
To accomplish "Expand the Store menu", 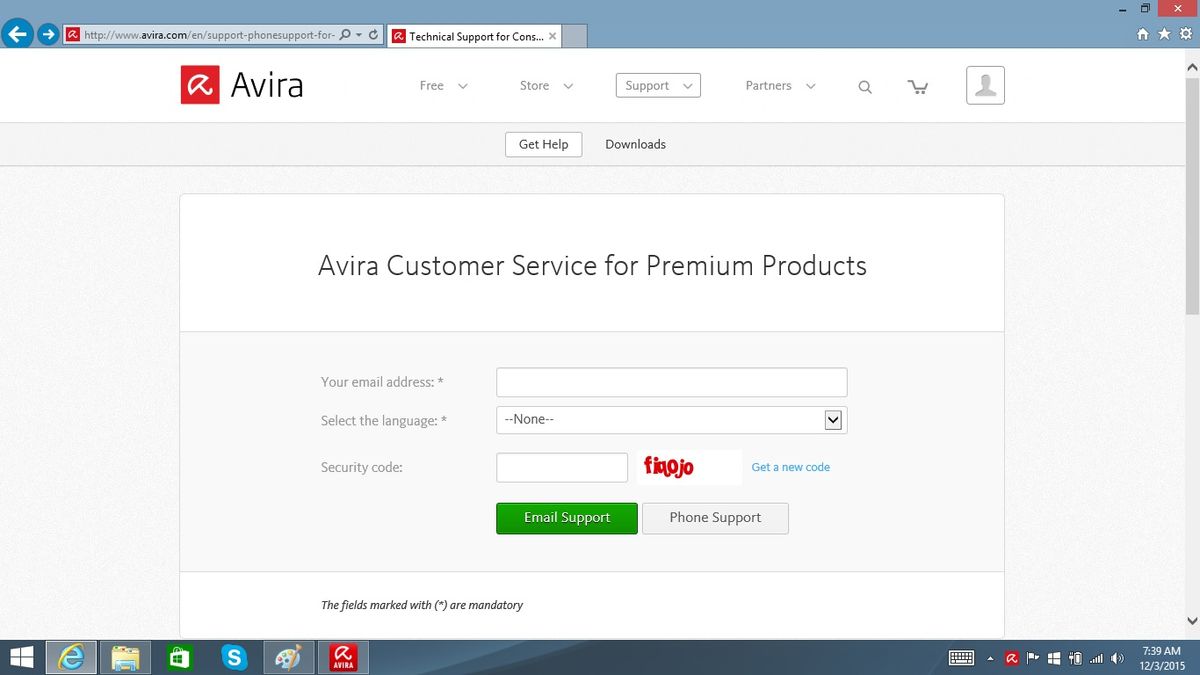I will tap(546, 86).
